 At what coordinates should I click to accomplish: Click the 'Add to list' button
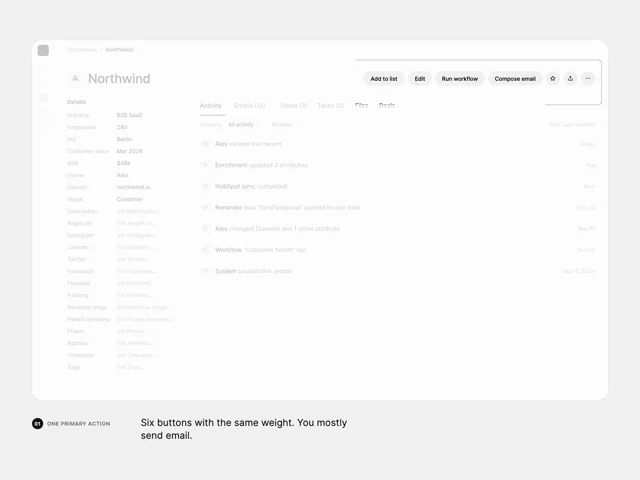coord(384,78)
